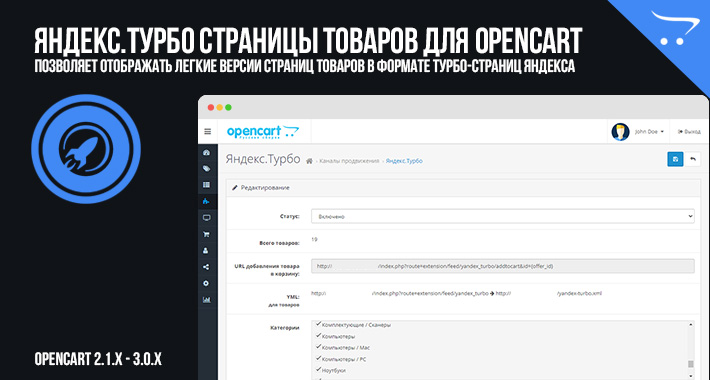Uncheck the 'Компьютеры / Mac' category
710x380 pixels.
[318, 347]
